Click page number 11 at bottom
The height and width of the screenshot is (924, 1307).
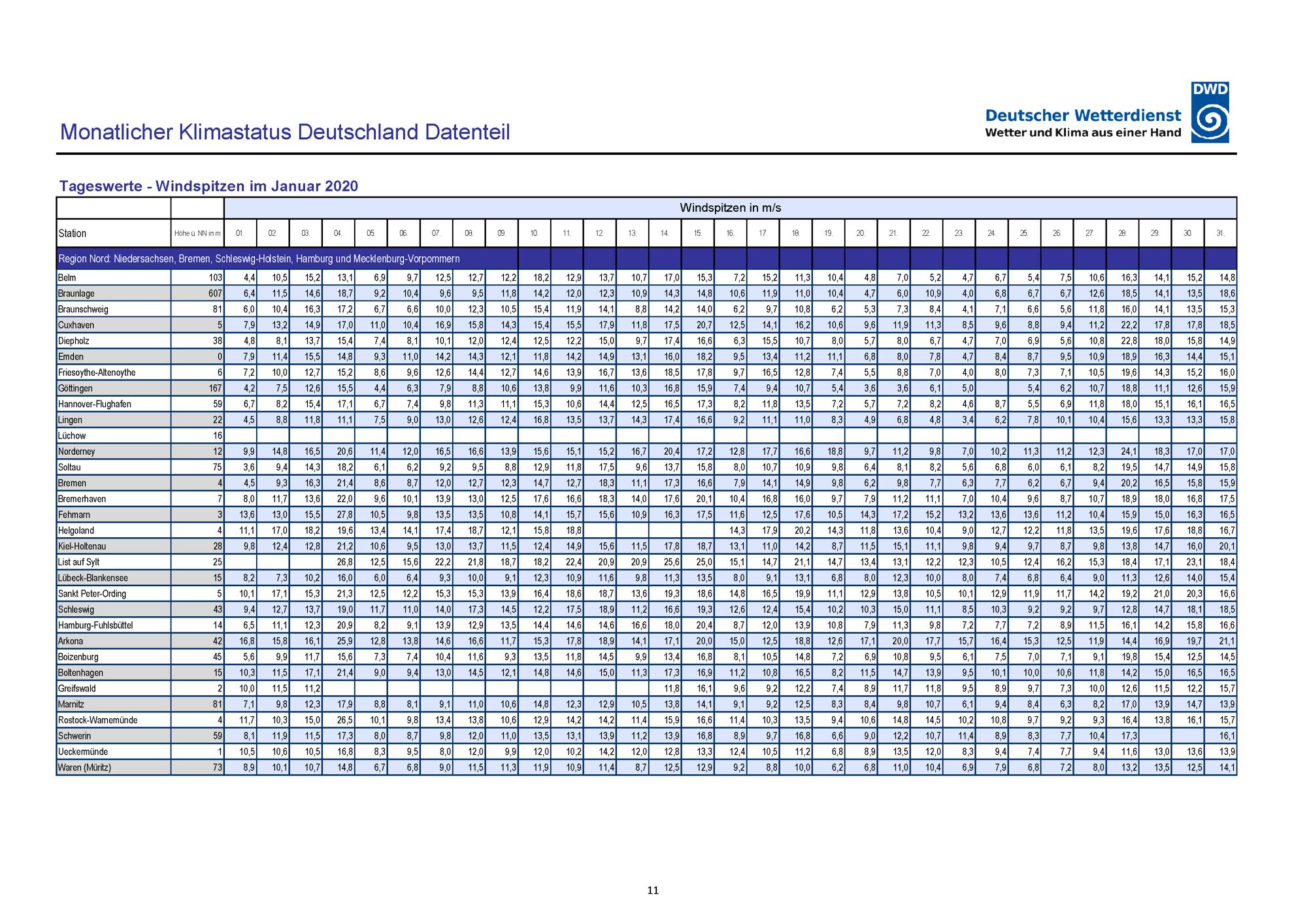[x=653, y=890]
